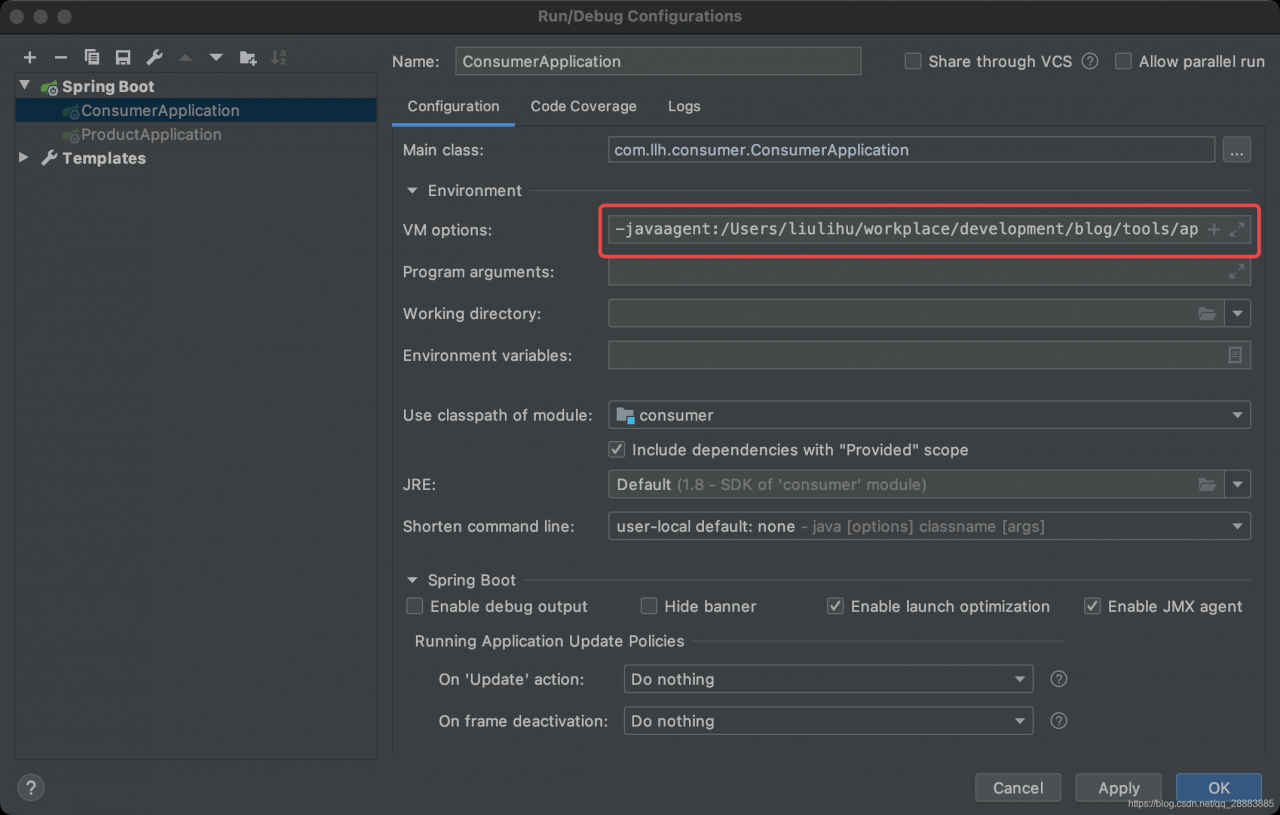Click the move into new folder icon

tap(248, 57)
